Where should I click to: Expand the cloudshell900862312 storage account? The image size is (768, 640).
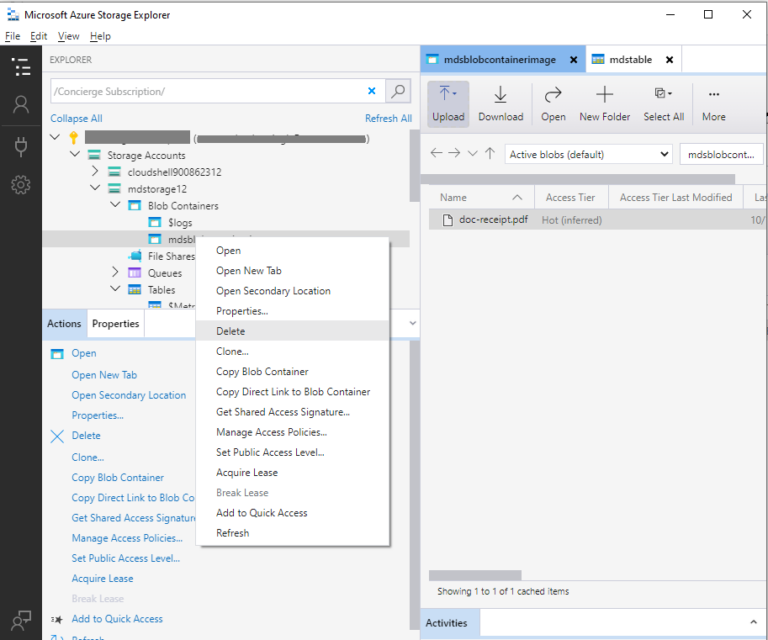point(95,171)
